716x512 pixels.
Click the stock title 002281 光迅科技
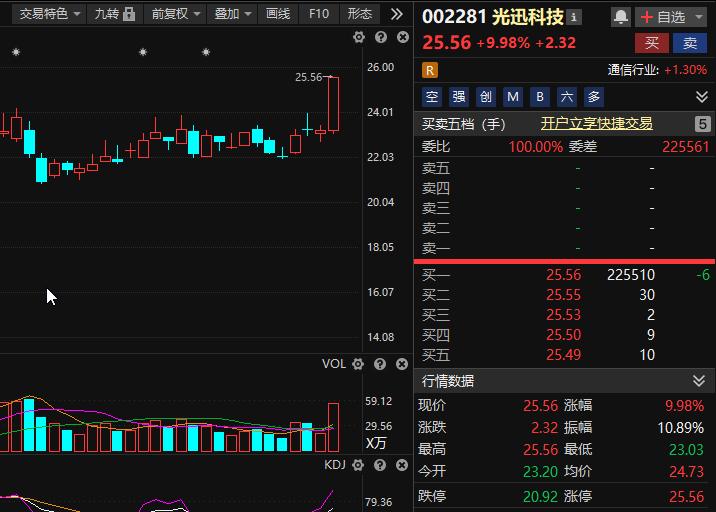pos(493,17)
